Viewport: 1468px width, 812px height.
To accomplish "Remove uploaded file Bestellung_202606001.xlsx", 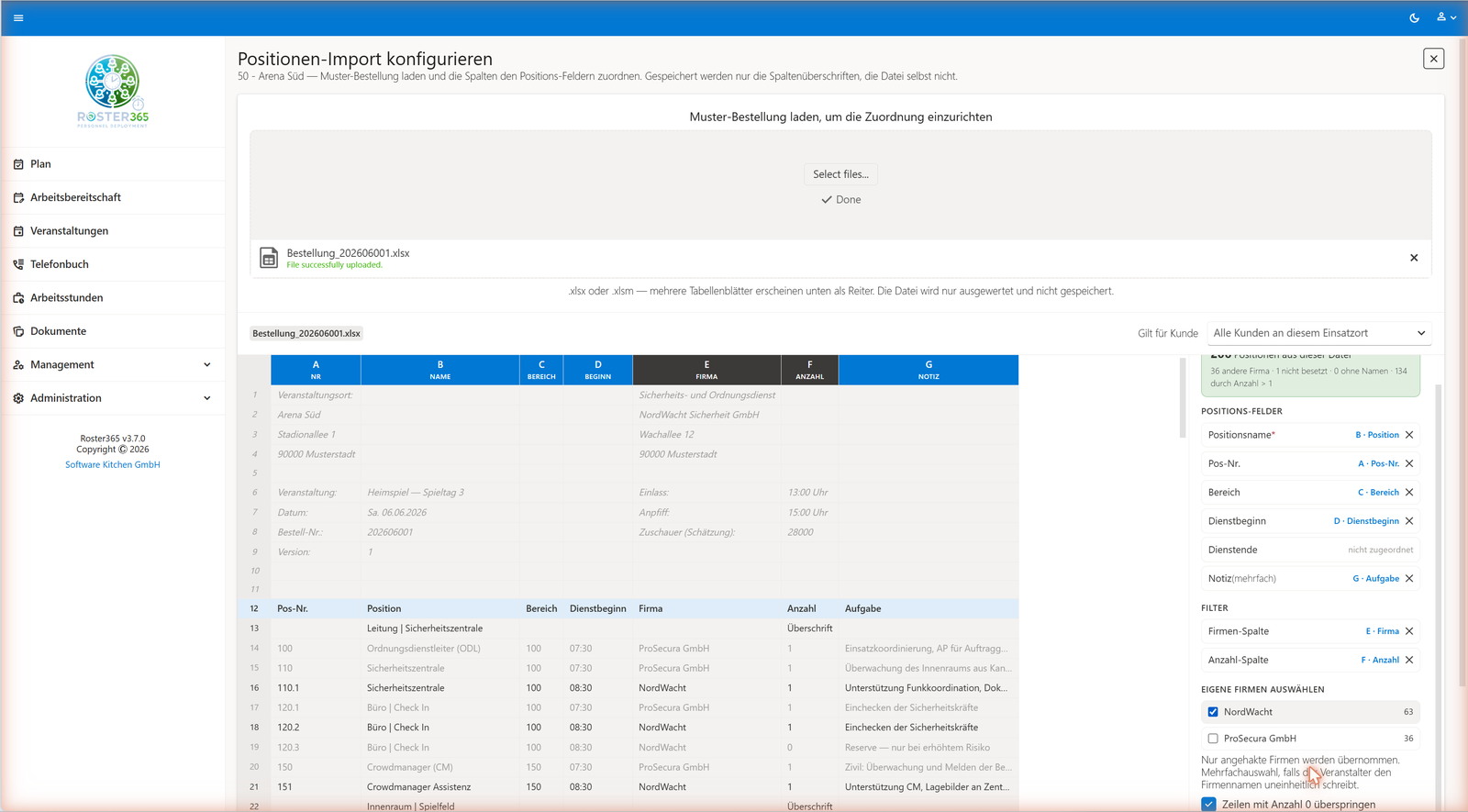I will coord(1414,258).
